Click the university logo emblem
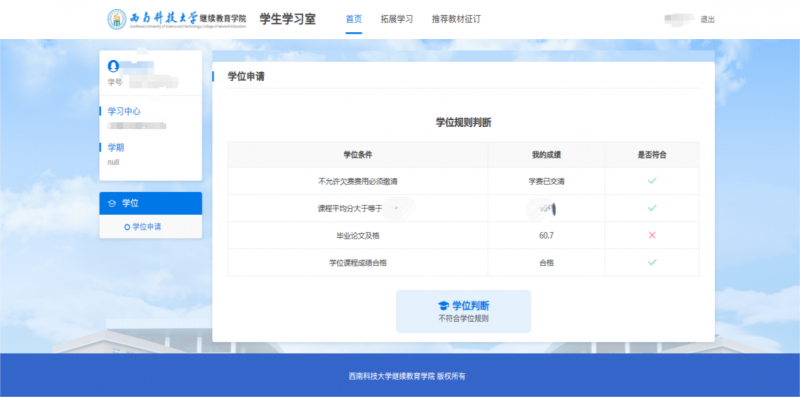This screenshot has height=397, width=800. point(117,19)
